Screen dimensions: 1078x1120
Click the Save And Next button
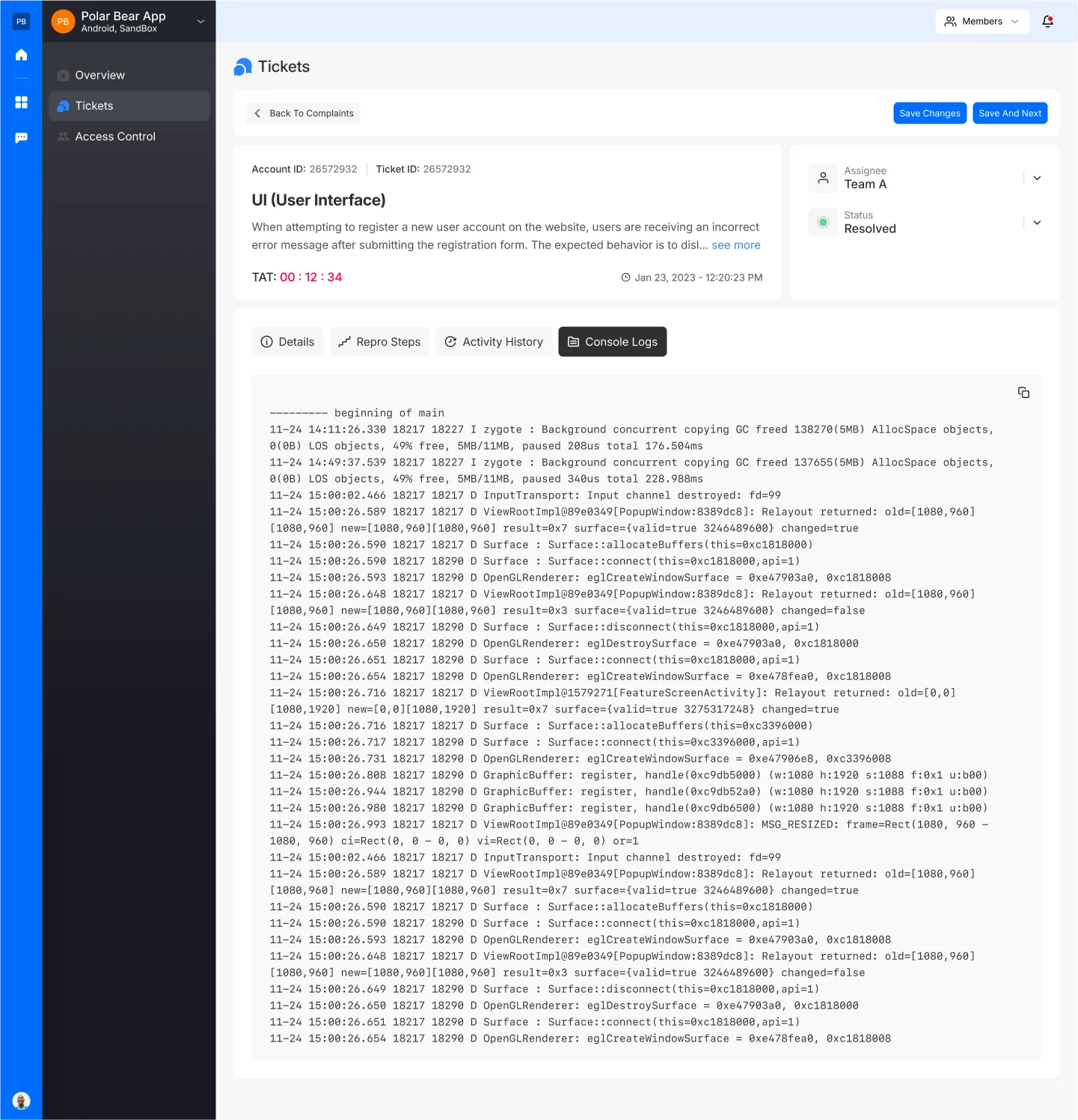(1009, 113)
